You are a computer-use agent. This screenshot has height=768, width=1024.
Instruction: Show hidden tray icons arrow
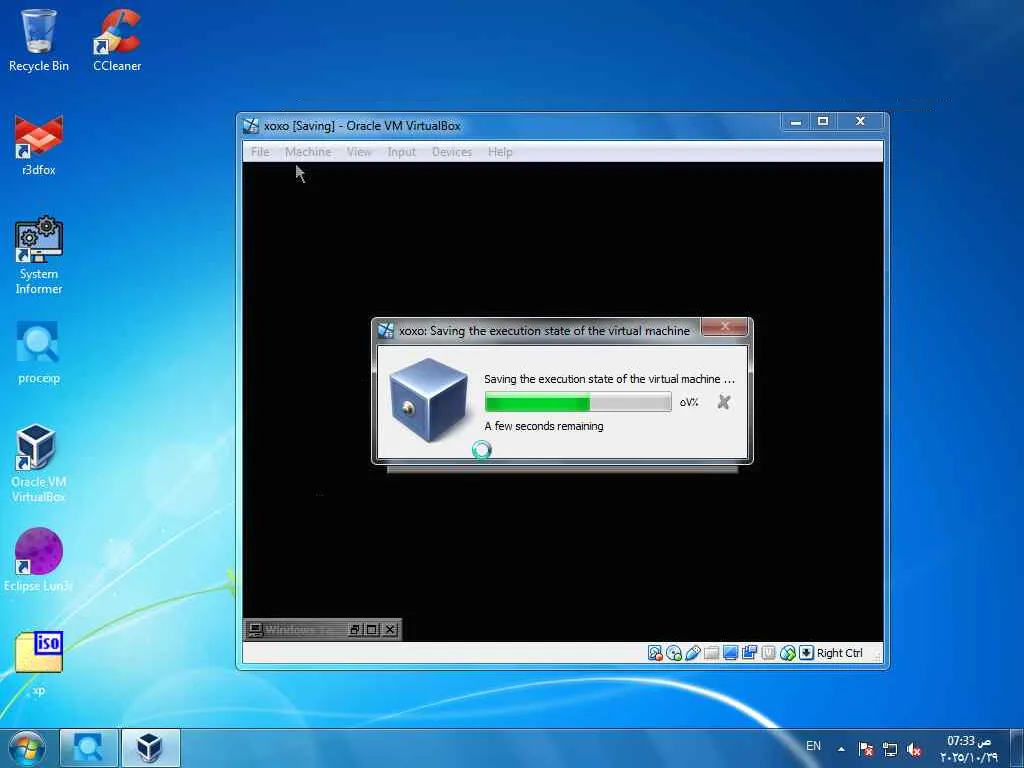(841, 749)
